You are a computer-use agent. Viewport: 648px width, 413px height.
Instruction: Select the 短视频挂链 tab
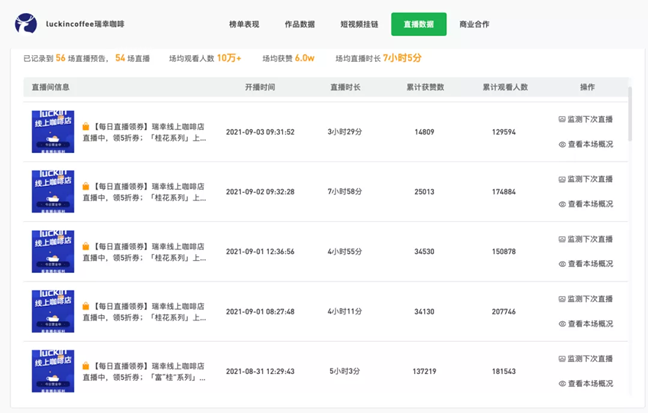[x=357, y=24]
